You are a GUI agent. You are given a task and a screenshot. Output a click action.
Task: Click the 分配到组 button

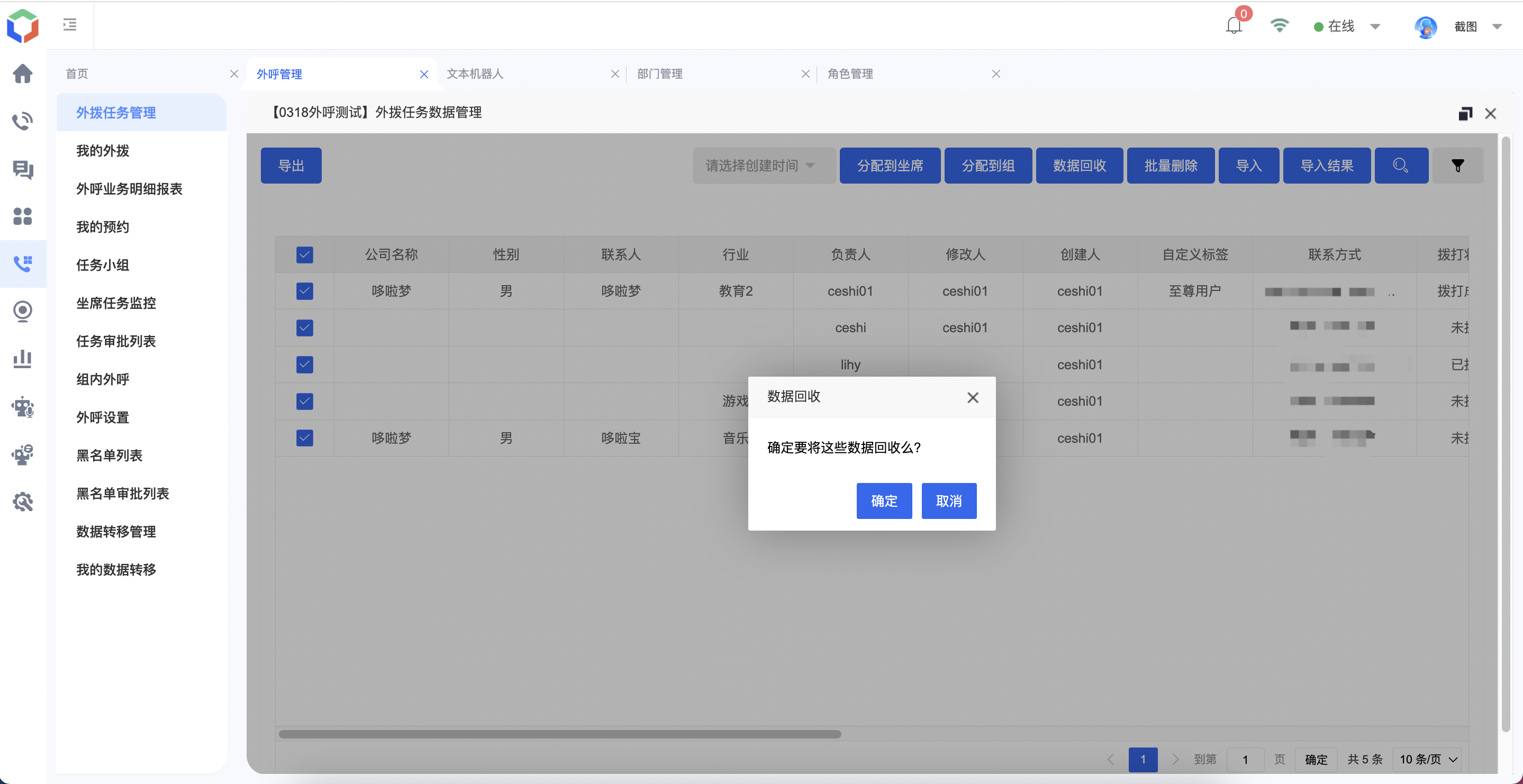988,166
